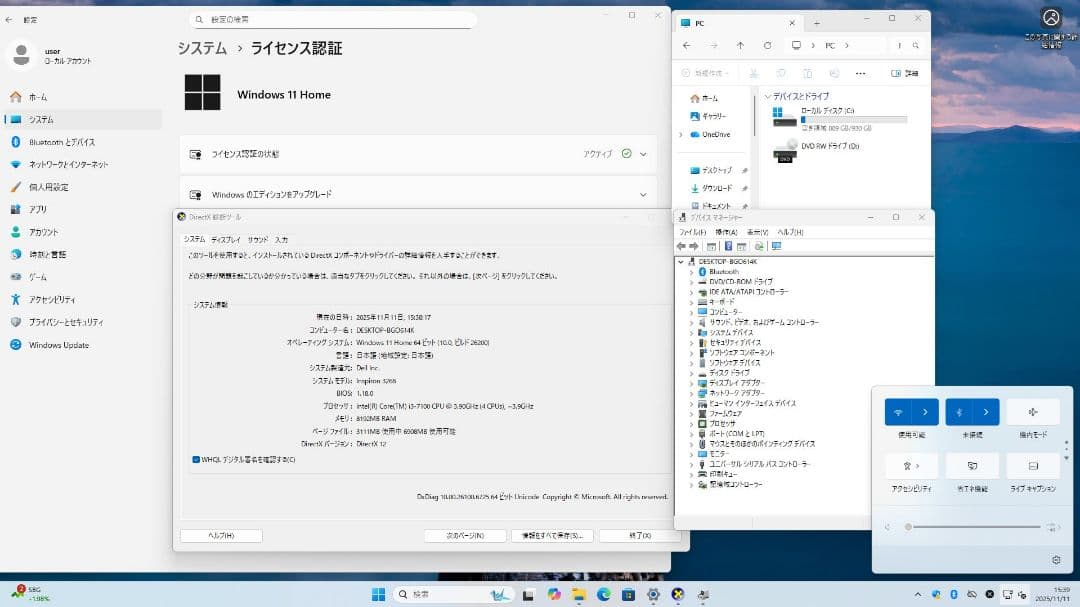Open new tab in File Explorer
1080x607 pixels.
[x=816, y=23]
